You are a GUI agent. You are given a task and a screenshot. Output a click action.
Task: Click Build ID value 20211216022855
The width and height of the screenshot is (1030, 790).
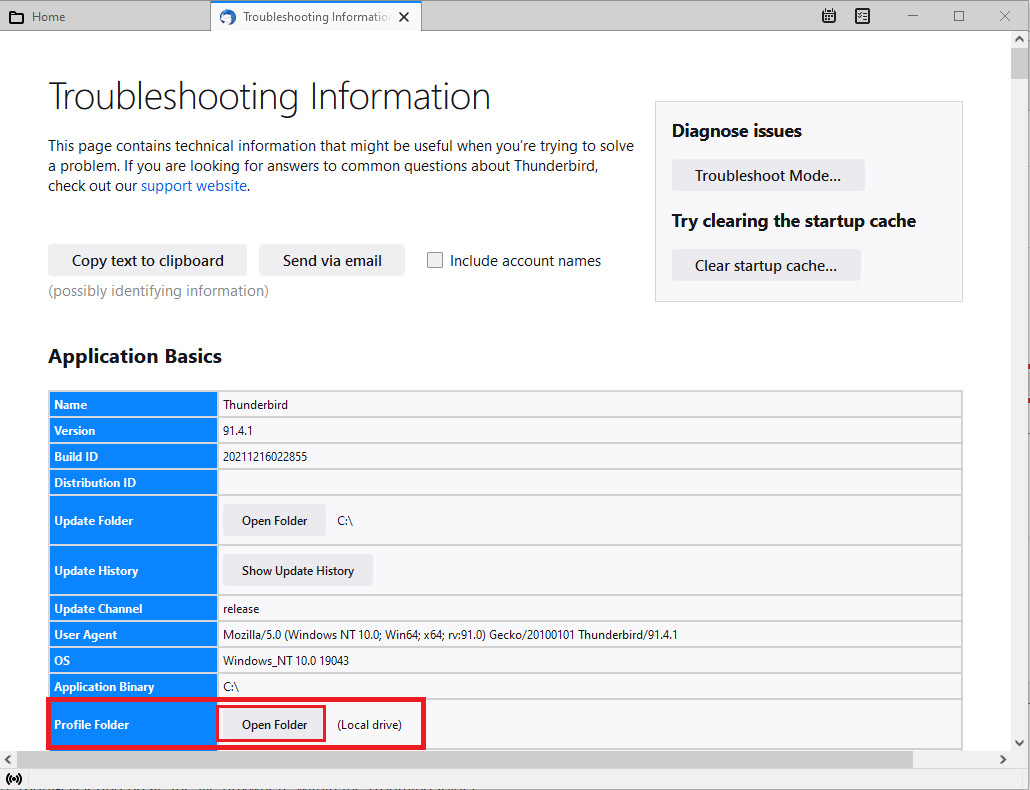(x=265, y=456)
